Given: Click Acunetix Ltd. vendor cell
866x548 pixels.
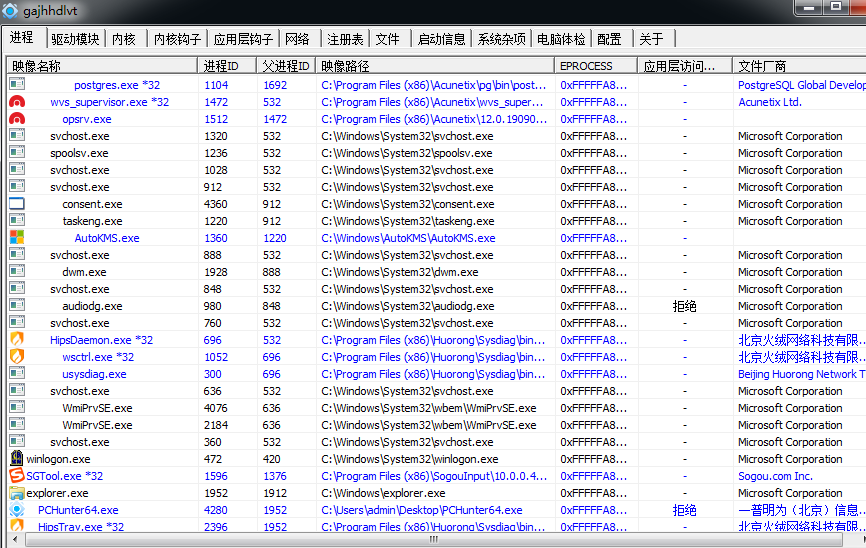Looking at the screenshot, I should coord(770,102).
